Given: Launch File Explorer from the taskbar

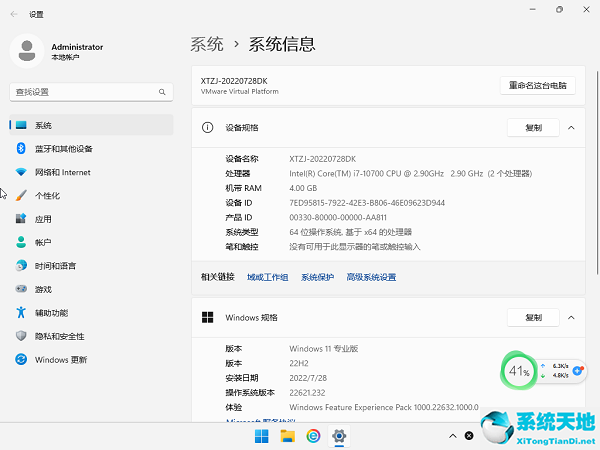Looking at the screenshot, I should click(287, 437).
